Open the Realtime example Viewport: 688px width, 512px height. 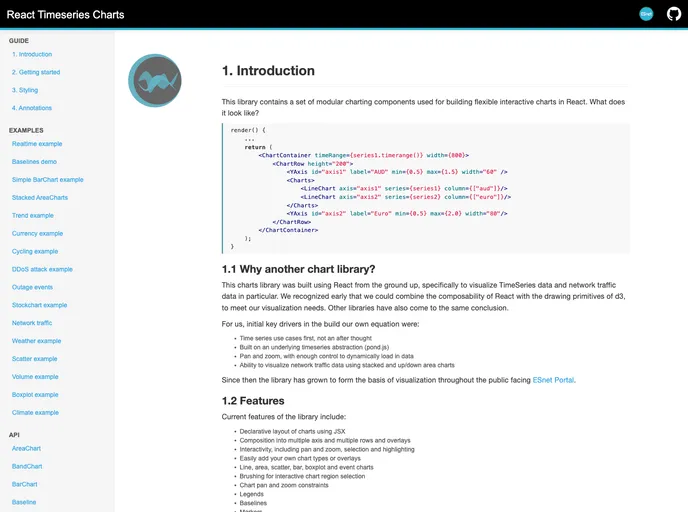click(37, 144)
